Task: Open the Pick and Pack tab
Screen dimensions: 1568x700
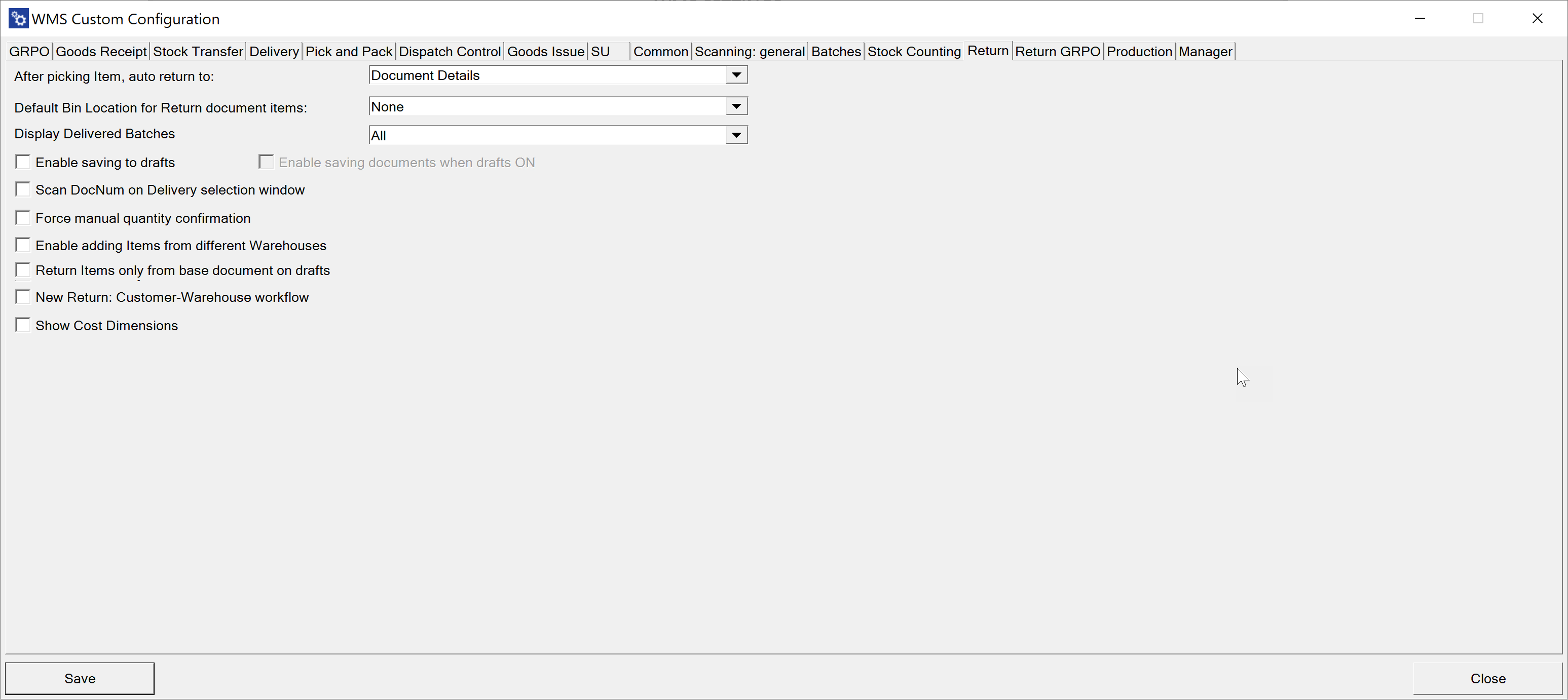Action: [348, 52]
